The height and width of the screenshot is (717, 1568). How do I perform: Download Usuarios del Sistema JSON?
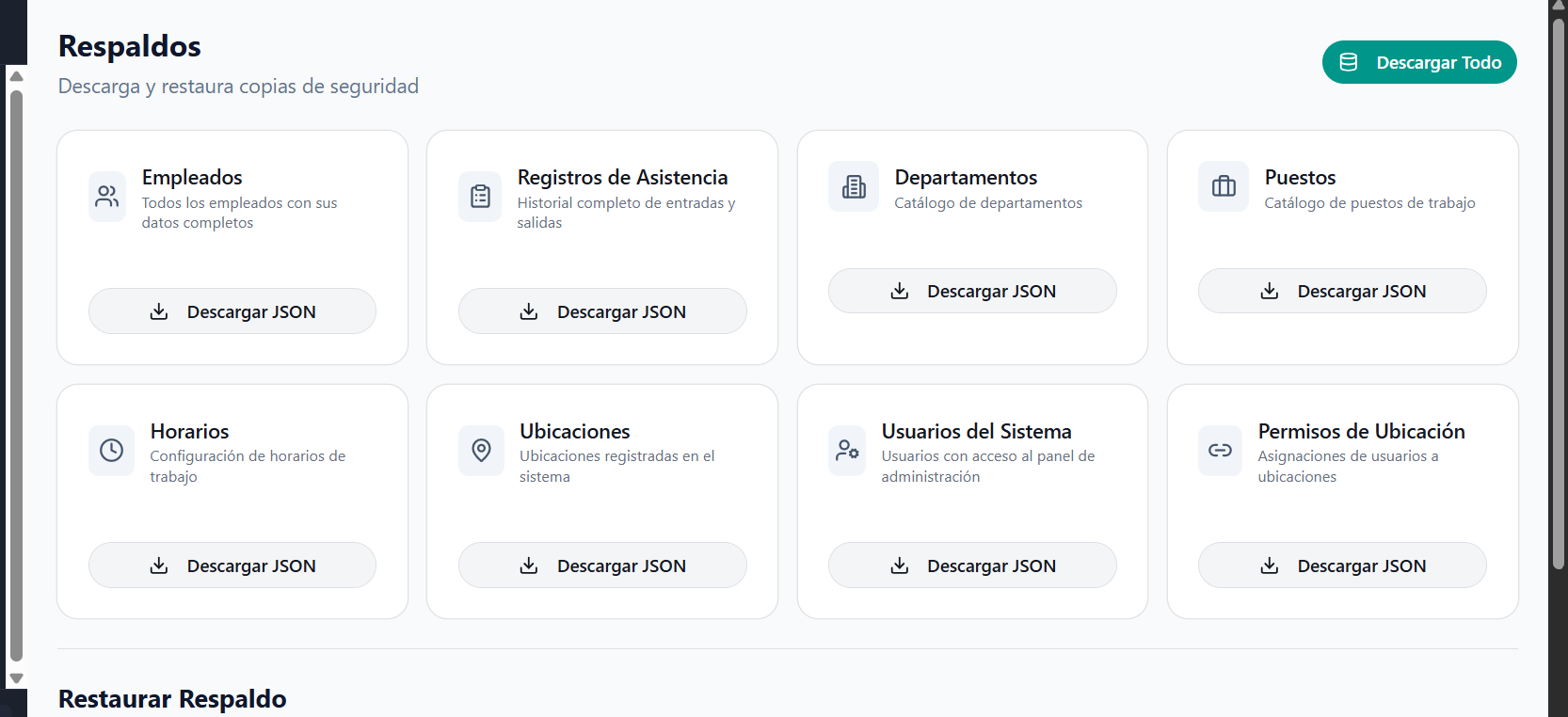click(x=972, y=566)
